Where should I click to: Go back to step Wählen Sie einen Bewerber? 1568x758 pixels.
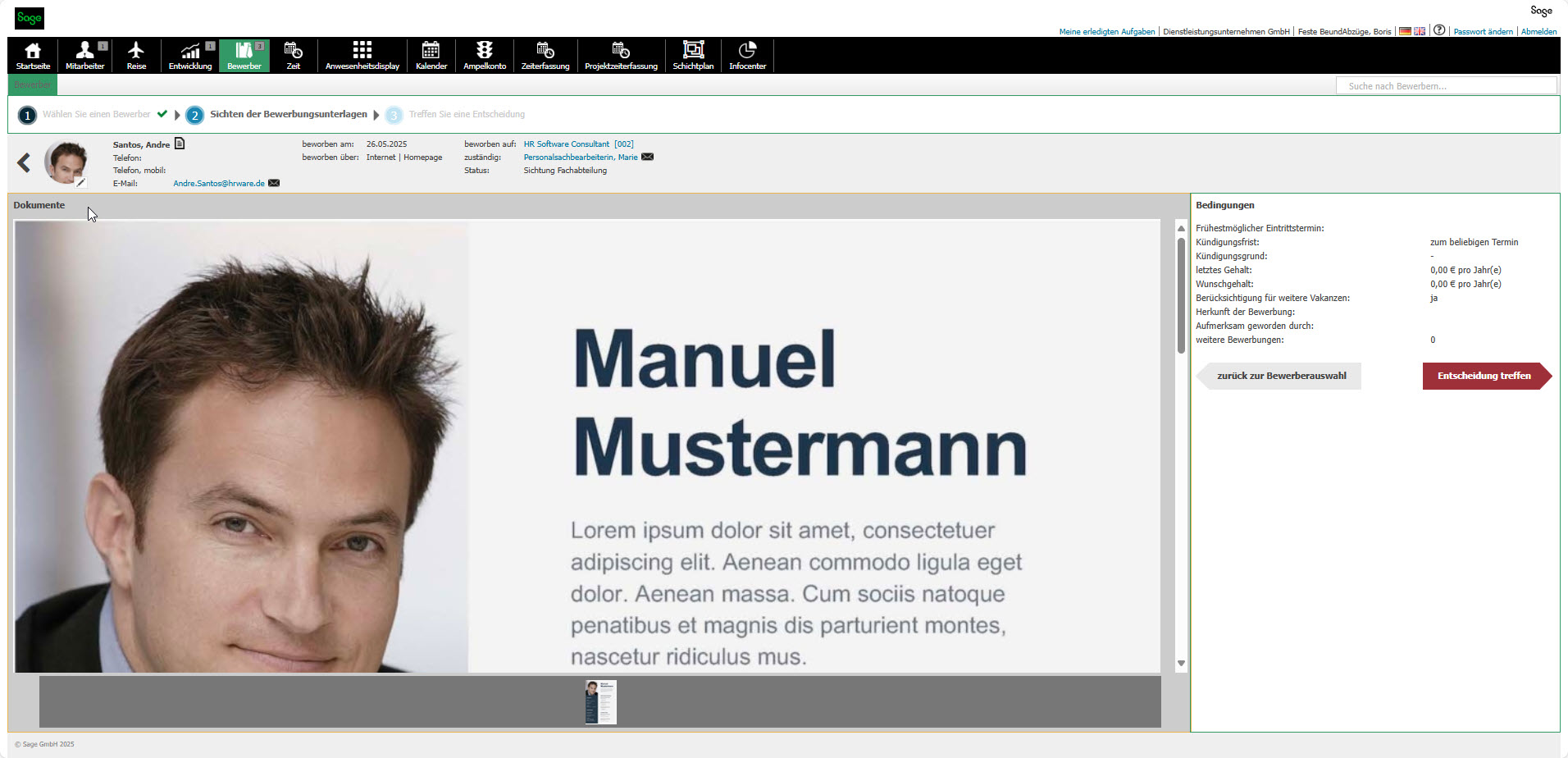point(98,114)
